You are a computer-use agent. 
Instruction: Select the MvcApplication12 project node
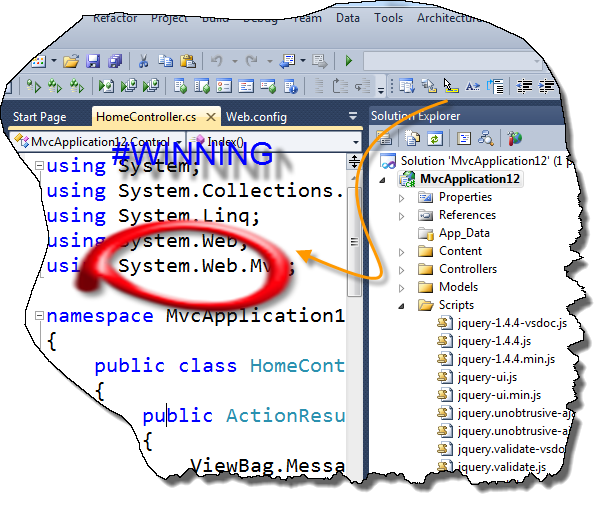470,179
